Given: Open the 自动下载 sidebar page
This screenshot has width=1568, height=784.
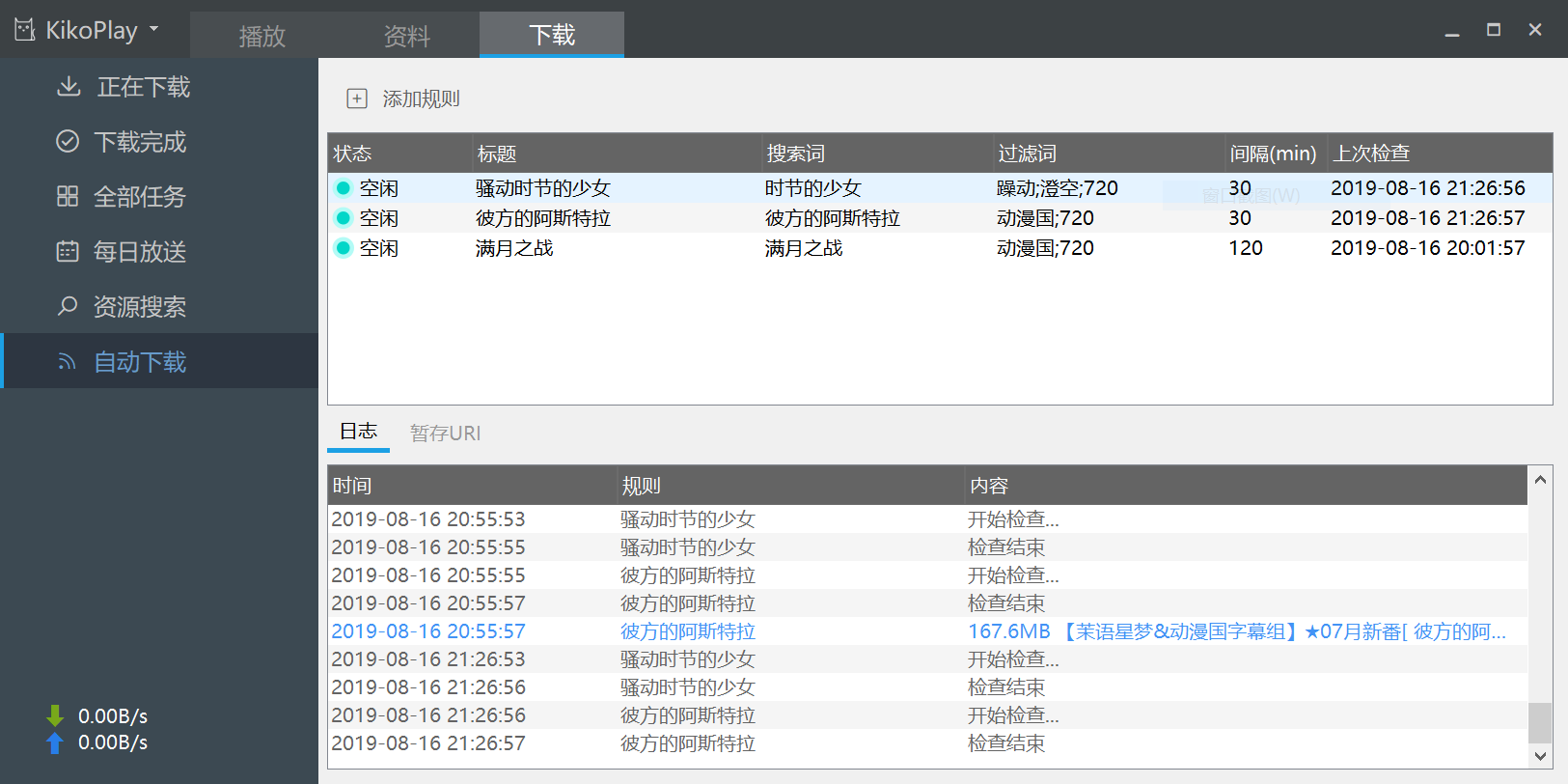Looking at the screenshot, I should (x=159, y=361).
